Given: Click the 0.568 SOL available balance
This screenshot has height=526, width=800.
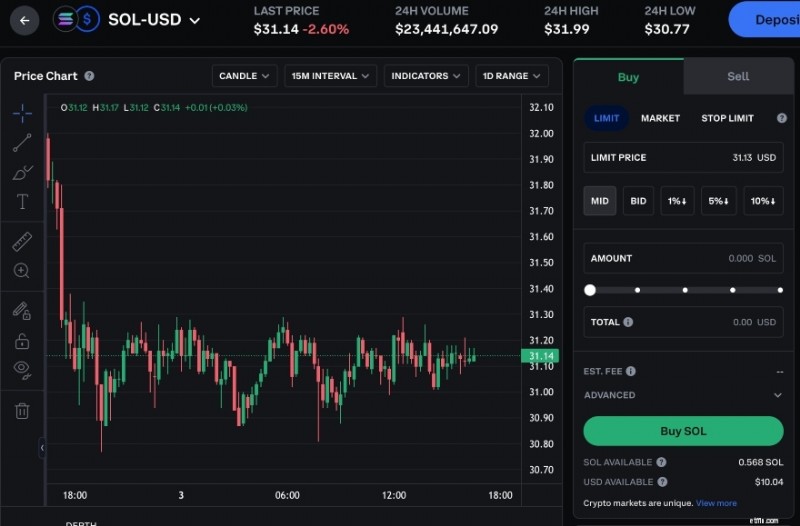Looking at the screenshot, I should 760,462.
